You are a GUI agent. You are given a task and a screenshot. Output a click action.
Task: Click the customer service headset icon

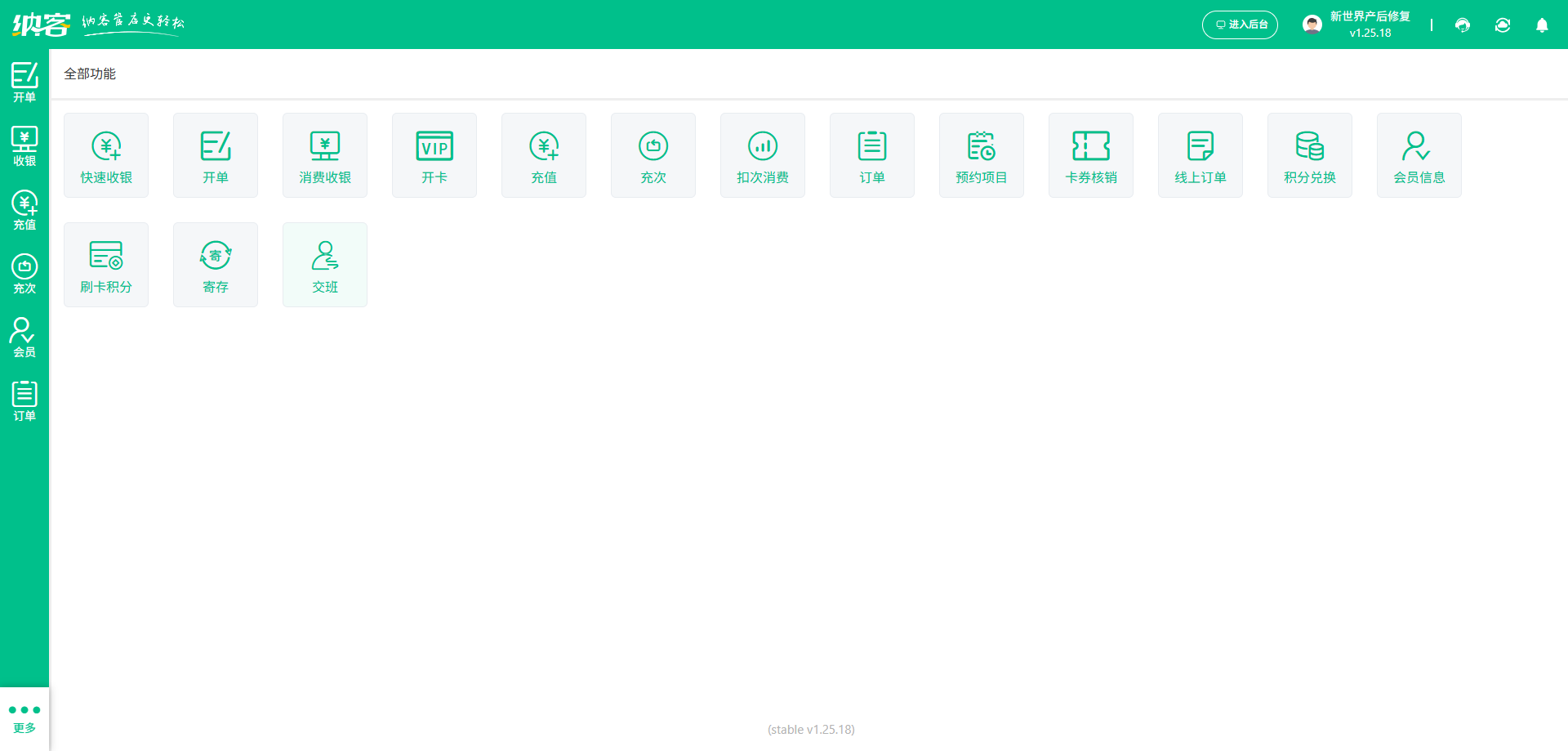click(x=1463, y=25)
